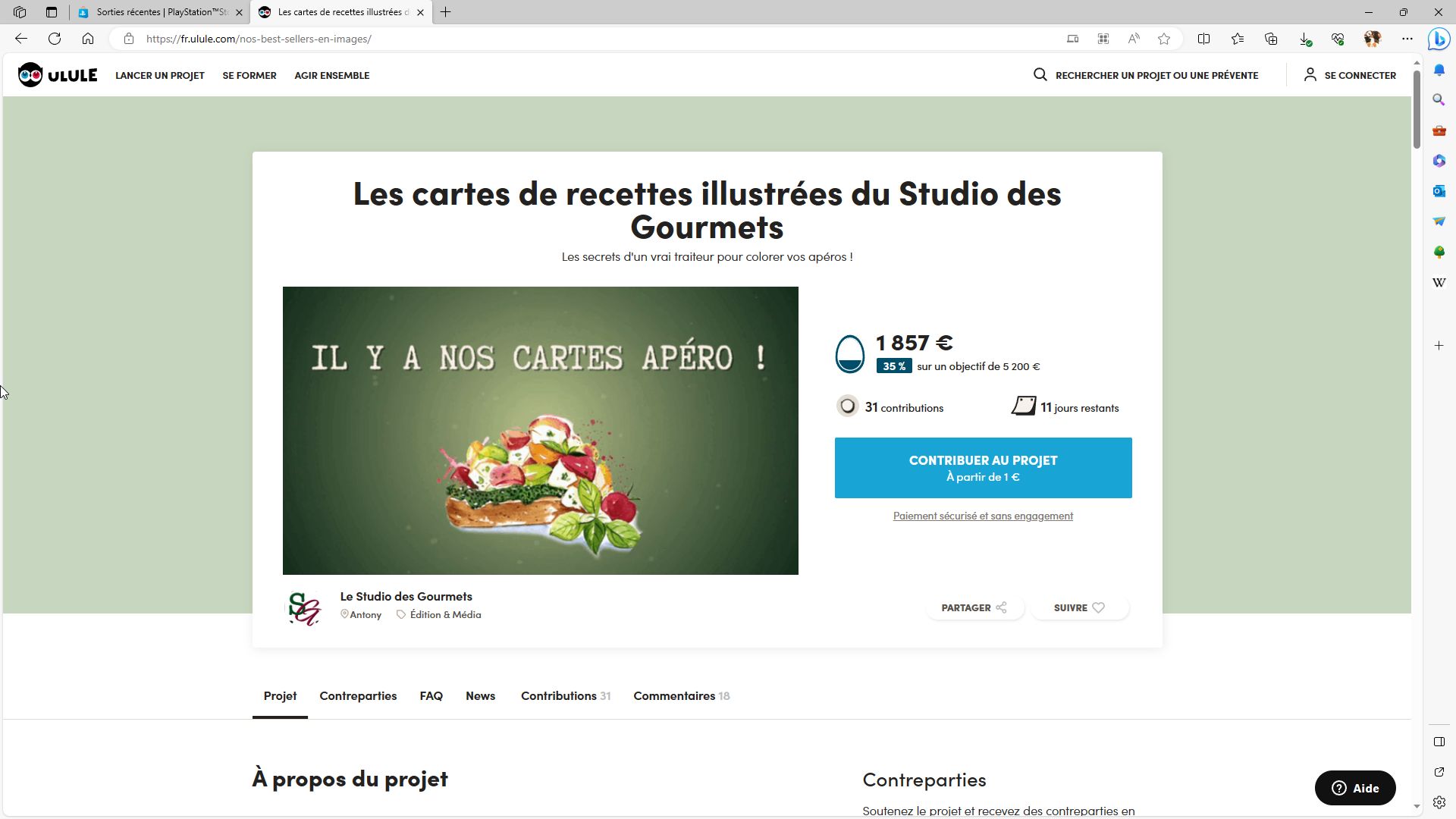1456x819 pixels.
Task: Open the project search magnifier icon
Action: click(1040, 74)
